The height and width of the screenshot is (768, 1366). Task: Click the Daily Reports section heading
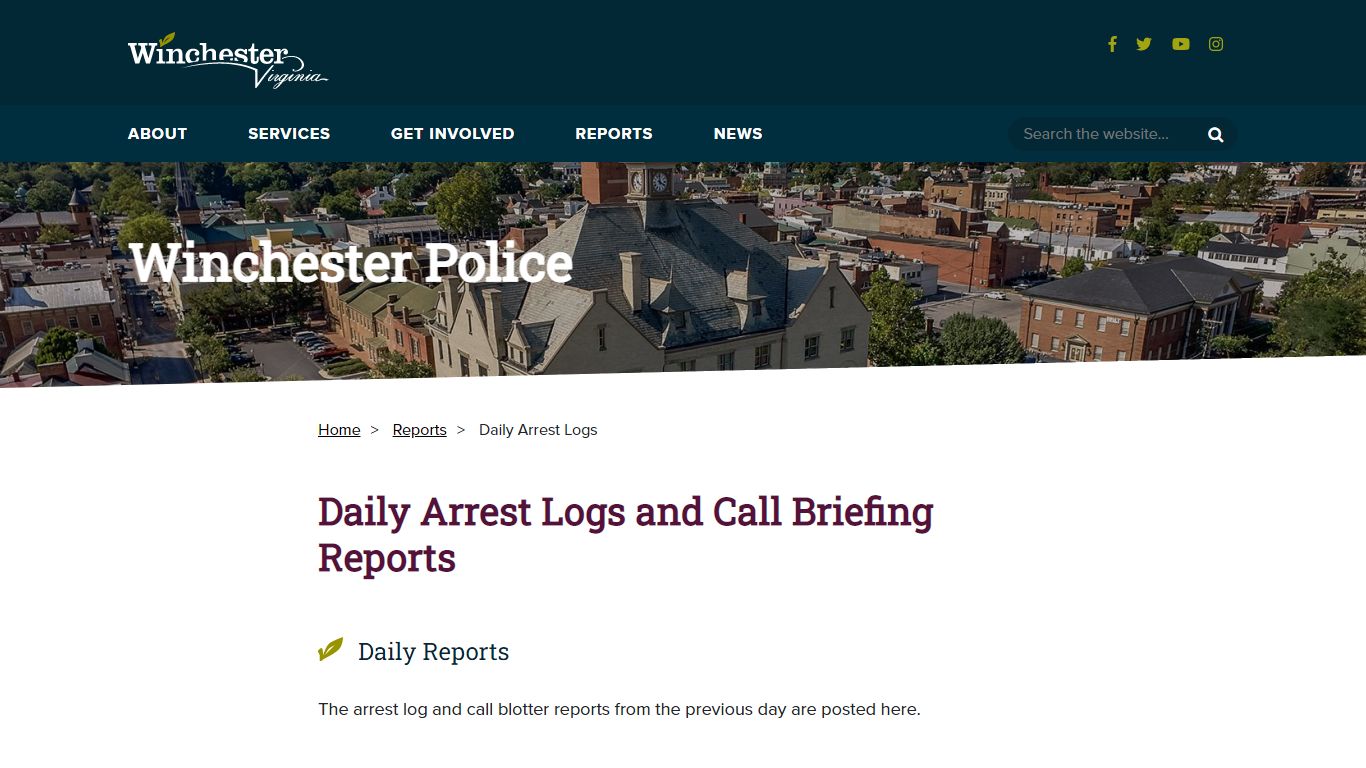coord(433,652)
